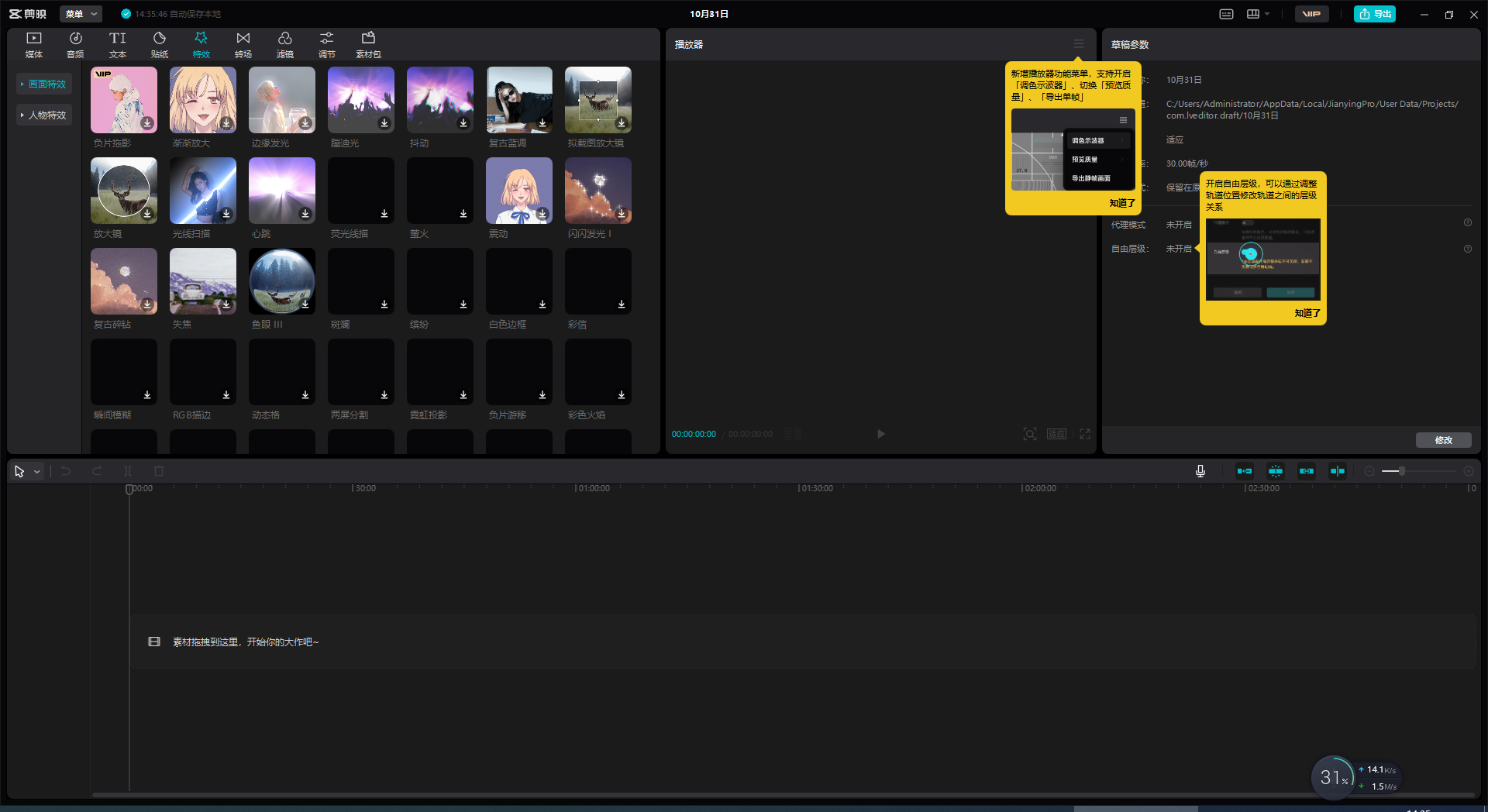The width and height of the screenshot is (1488, 812).
Task: Dismiss free layer tip with 知道了
Action: 1307,313
